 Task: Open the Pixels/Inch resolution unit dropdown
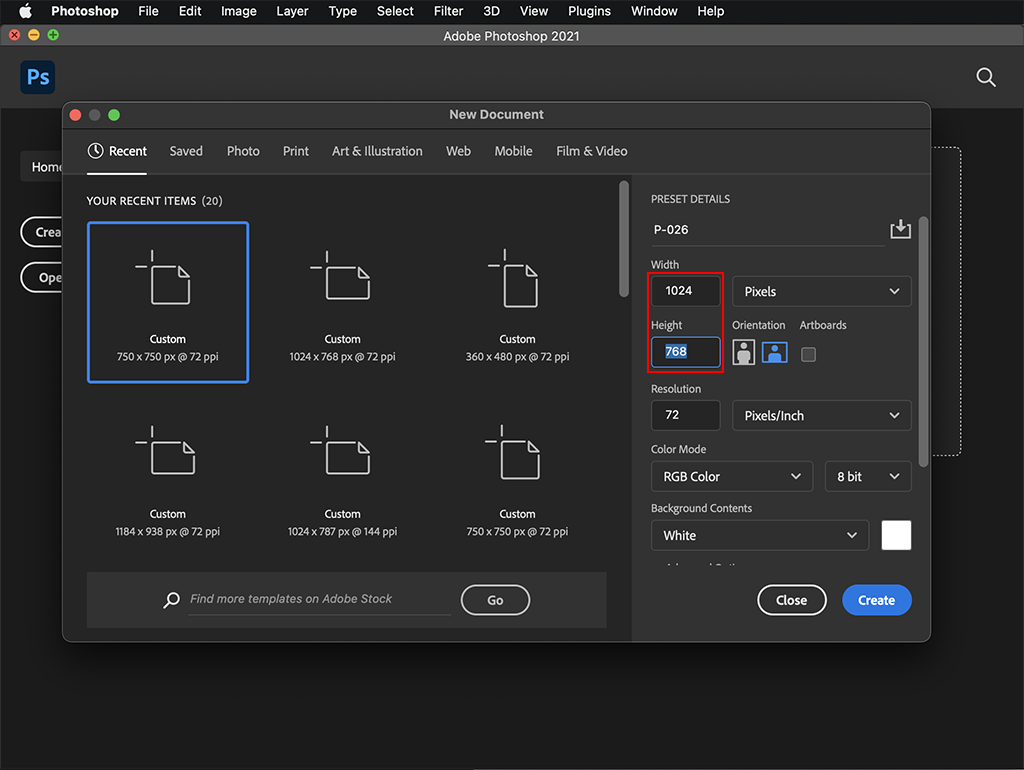coord(822,415)
